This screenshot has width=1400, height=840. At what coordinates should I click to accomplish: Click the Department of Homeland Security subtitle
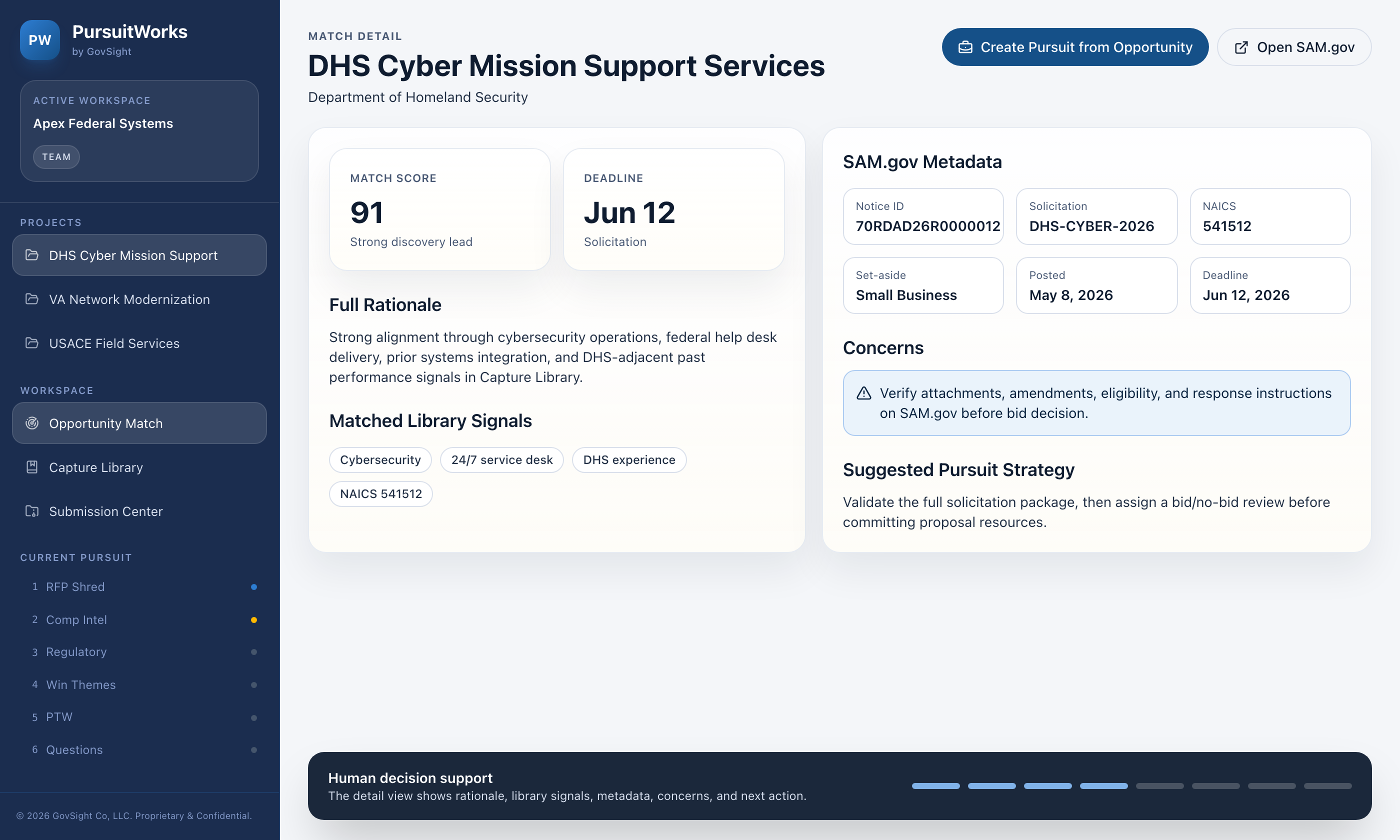[417, 97]
